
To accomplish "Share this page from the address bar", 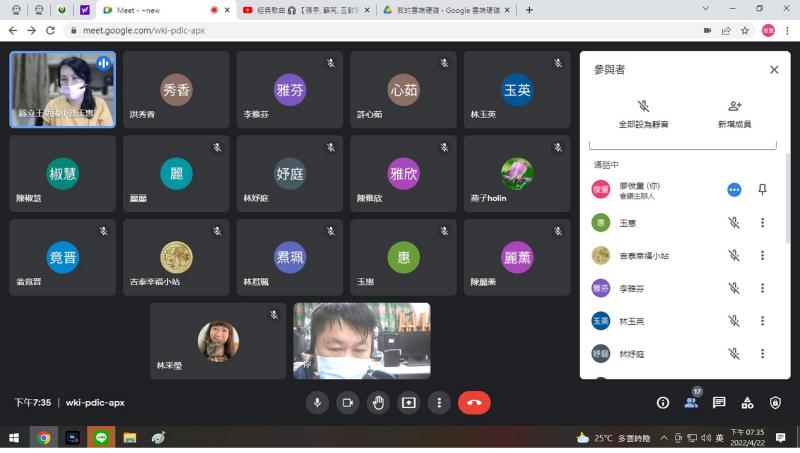I will click(726, 31).
